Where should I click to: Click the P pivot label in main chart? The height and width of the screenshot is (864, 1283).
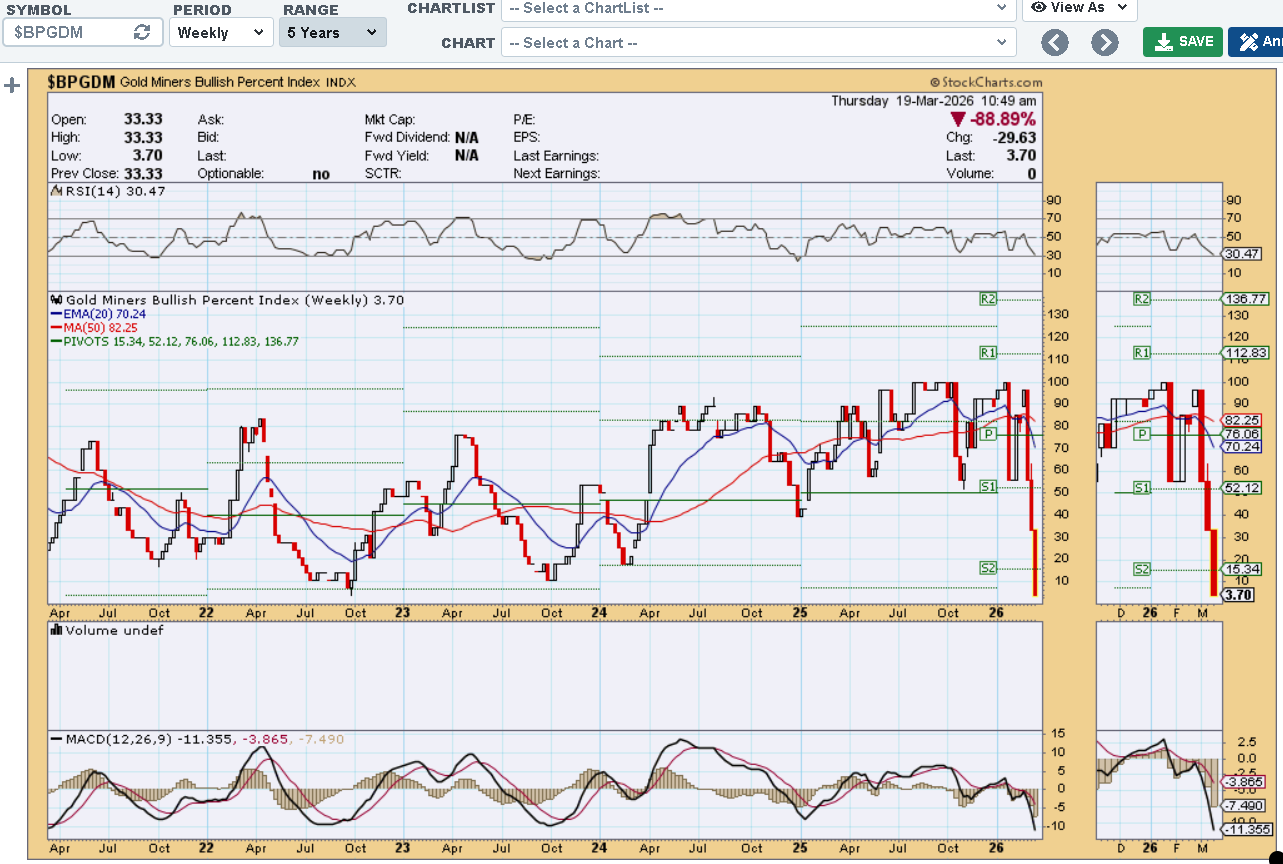point(988,434)
